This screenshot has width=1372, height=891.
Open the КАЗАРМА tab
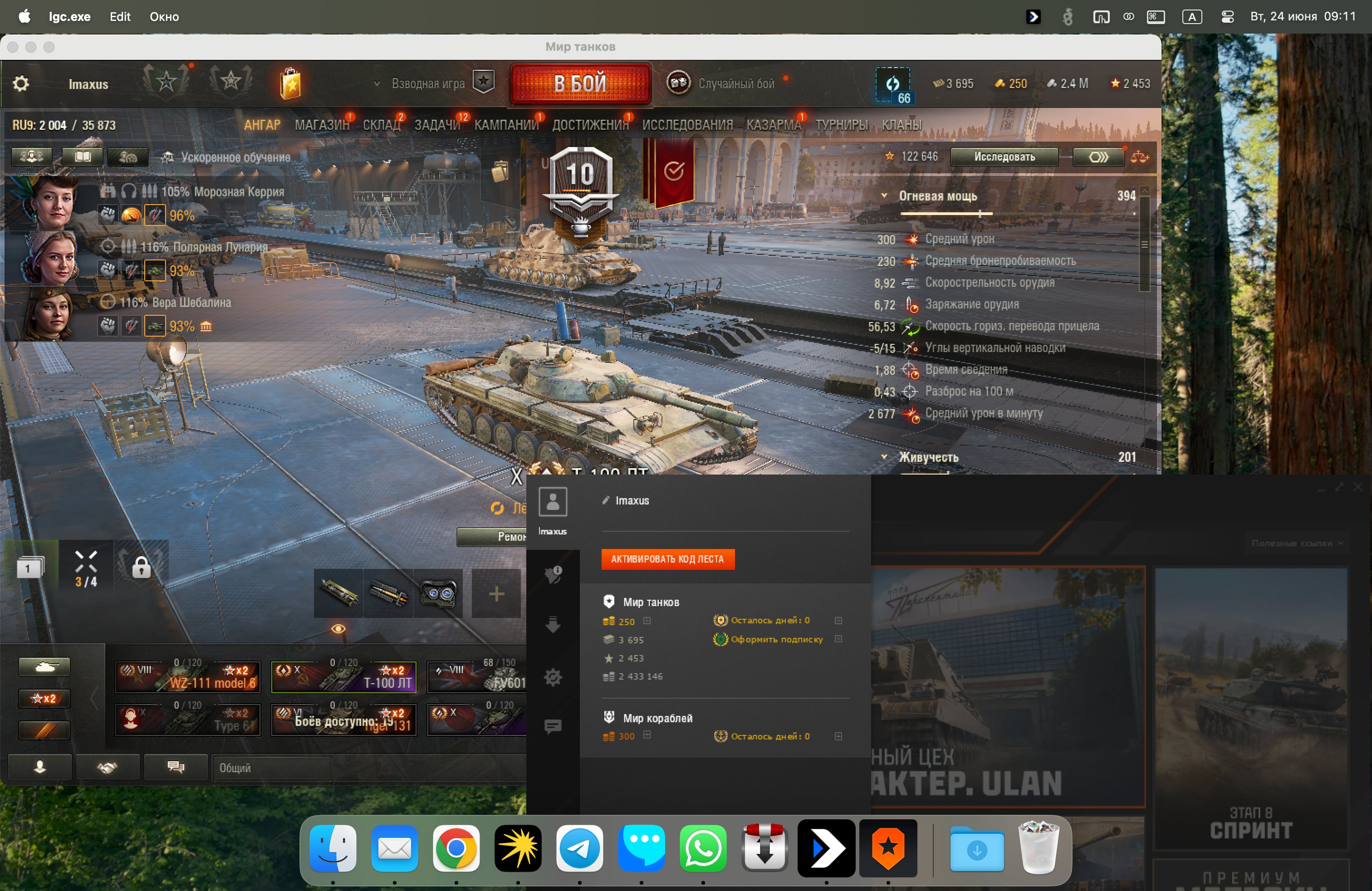coord(774,125)
